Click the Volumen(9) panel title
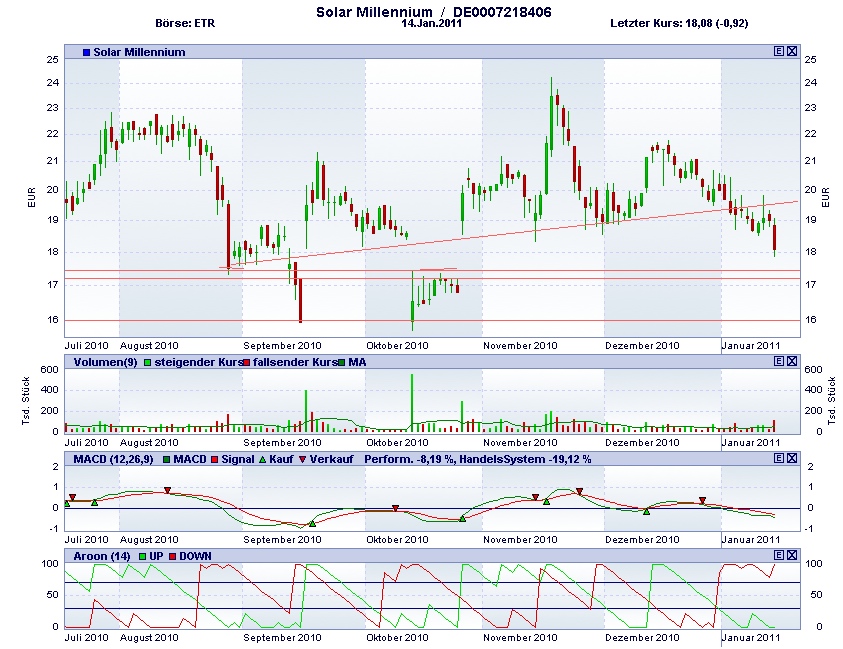This screenshot has width=843, height=649. [105, 362]
